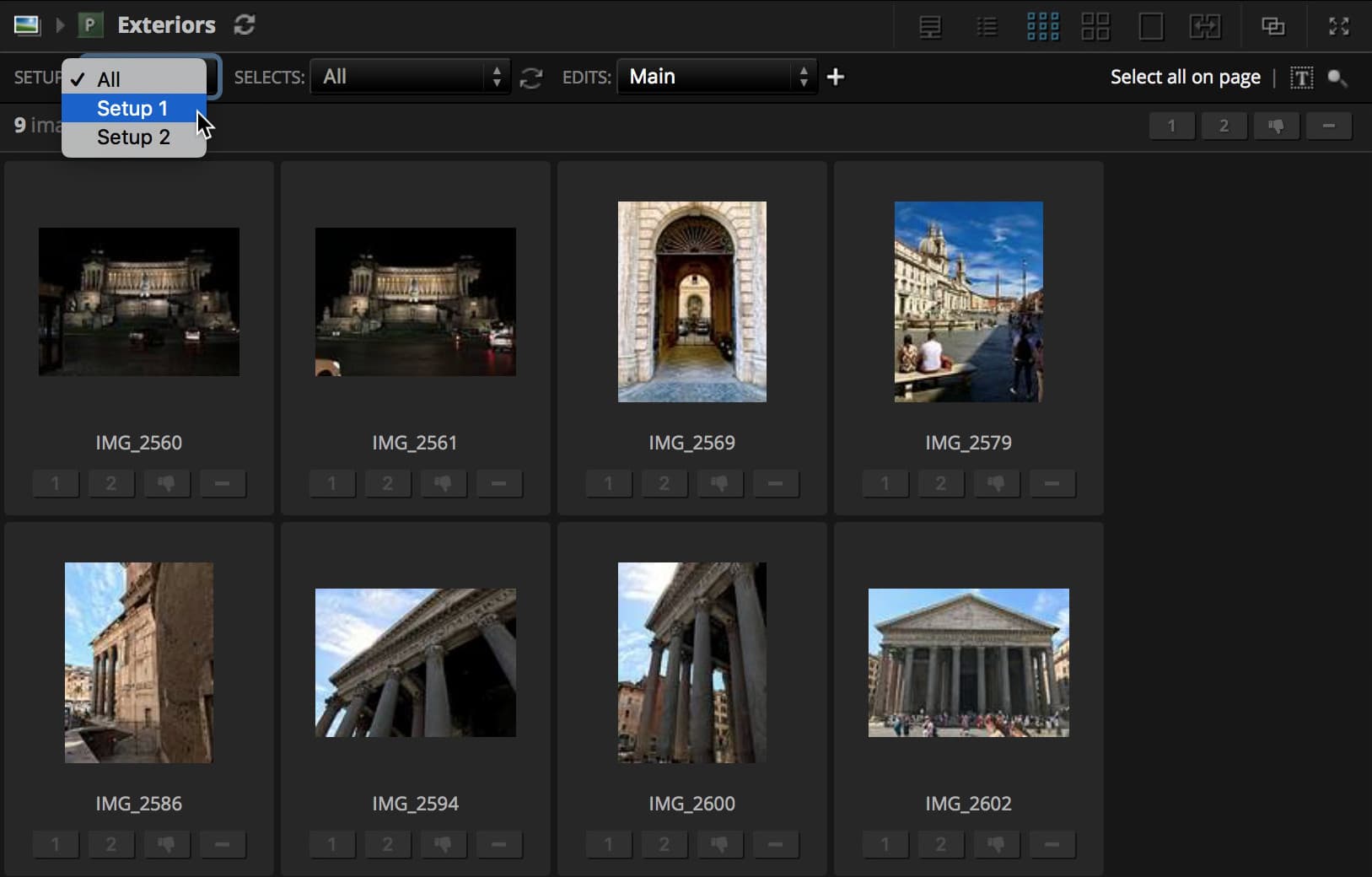Toggle thumbs-down reject on IMG_2569

[719, 483]
